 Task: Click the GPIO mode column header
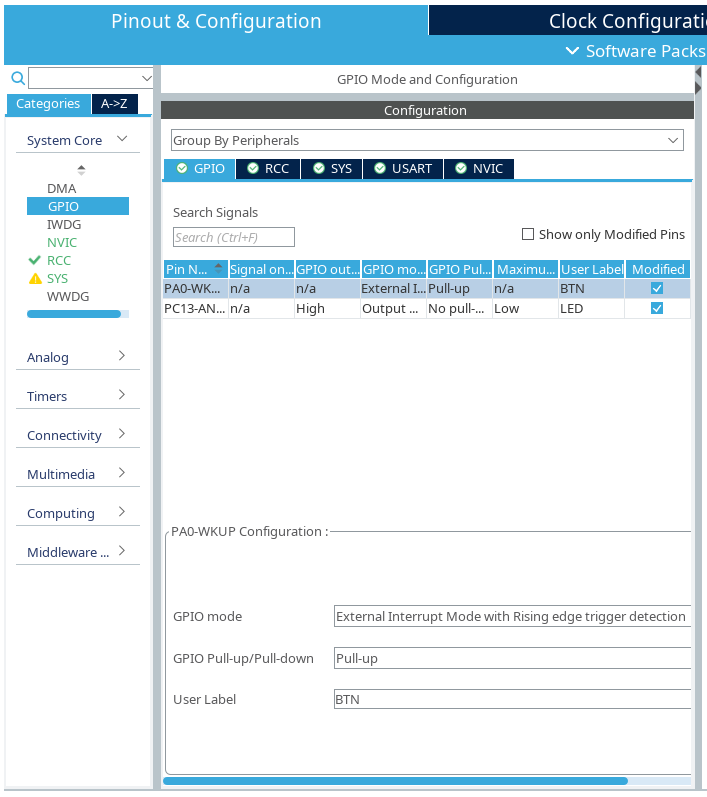(394, 269)
